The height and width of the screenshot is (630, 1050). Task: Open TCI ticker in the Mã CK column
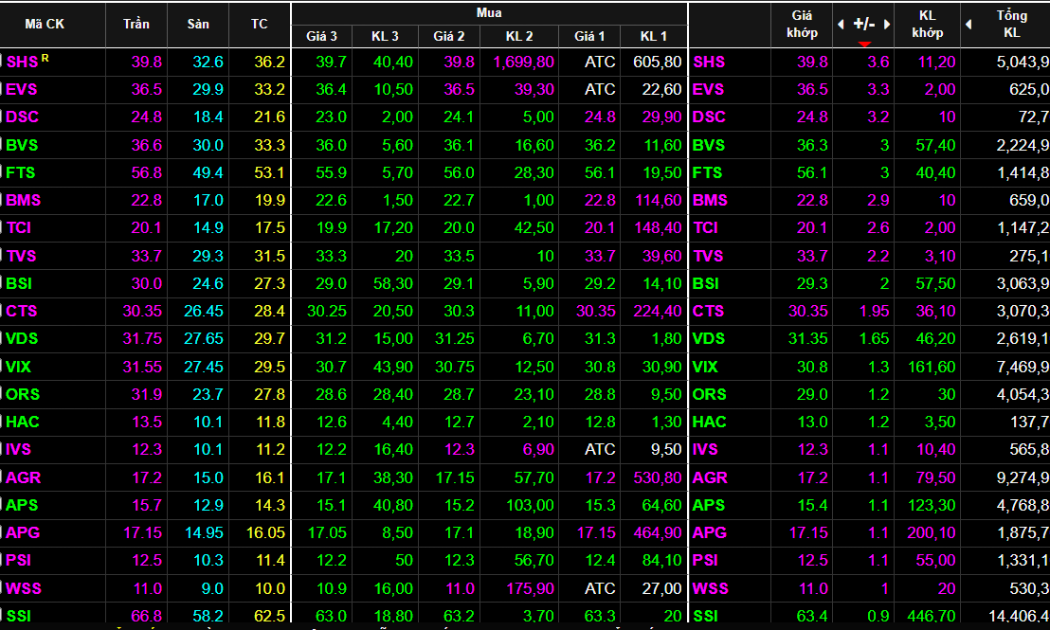[x=19, y=228]
